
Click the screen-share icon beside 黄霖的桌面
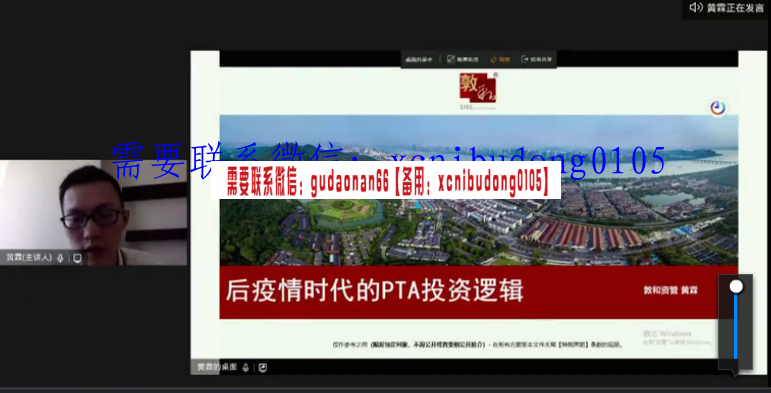pyautogui.click(x=263, y=367)
